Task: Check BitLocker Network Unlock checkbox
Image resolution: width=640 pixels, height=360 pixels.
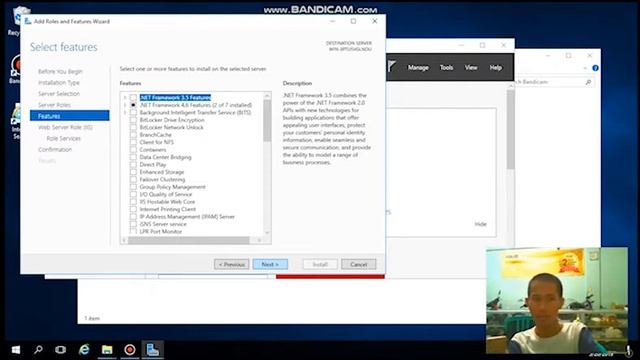Action: point(133,127)
